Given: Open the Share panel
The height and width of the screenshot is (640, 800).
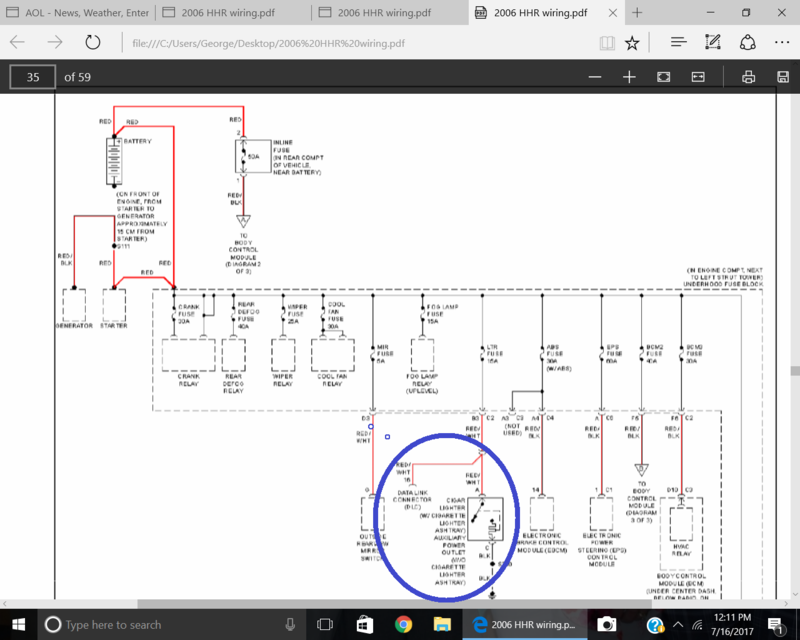Looking at the screenshot, I should tap(747, 43).
